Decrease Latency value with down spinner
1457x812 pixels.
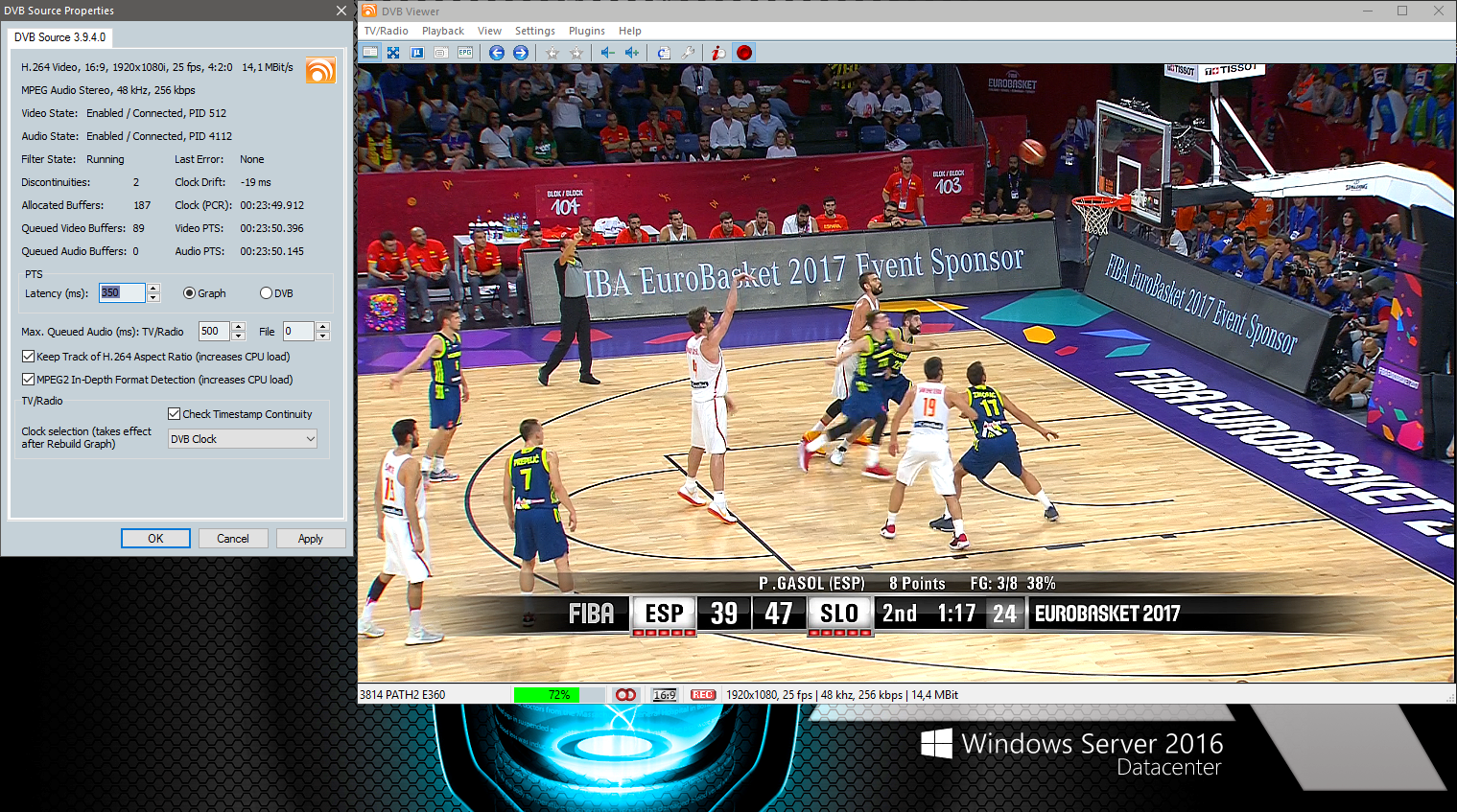point(153,298)
